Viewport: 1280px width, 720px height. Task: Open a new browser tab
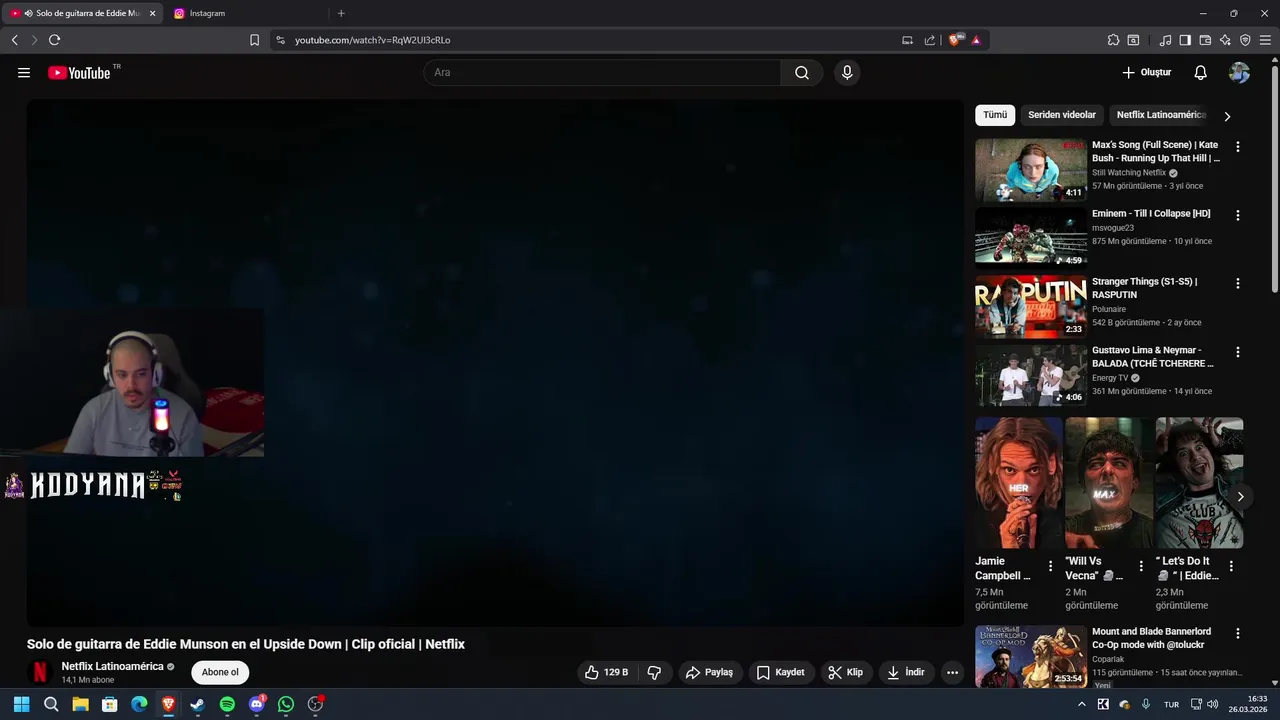pos(341,13)
